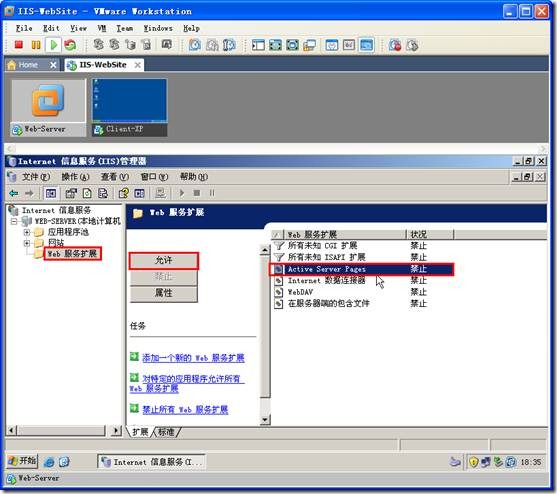The image size is (557, 494).
Task: Open VMware File menu
Action: 24,28
